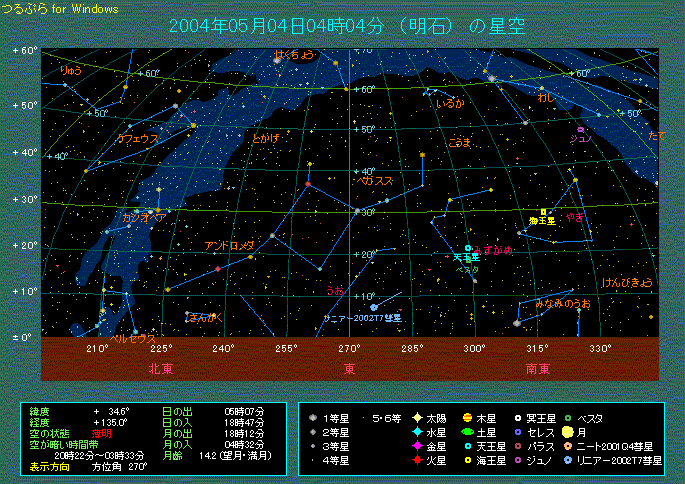The height and width of the screenshot is (484, 685).
Task: Click the Uranus marker (天王星) on the chart
Action: pos(467,248)
